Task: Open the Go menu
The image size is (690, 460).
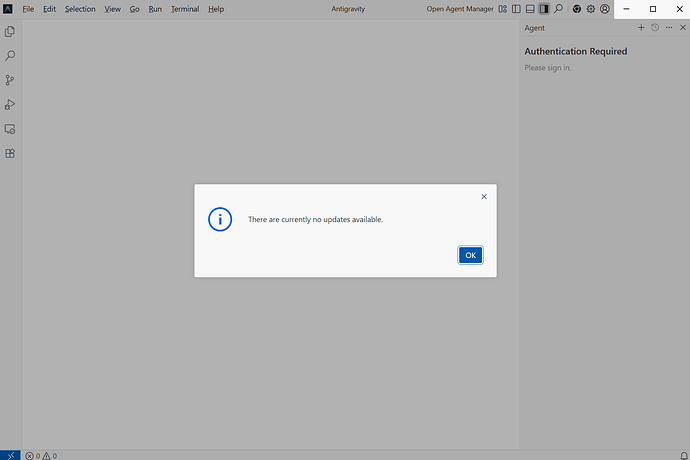Action: 134,9
